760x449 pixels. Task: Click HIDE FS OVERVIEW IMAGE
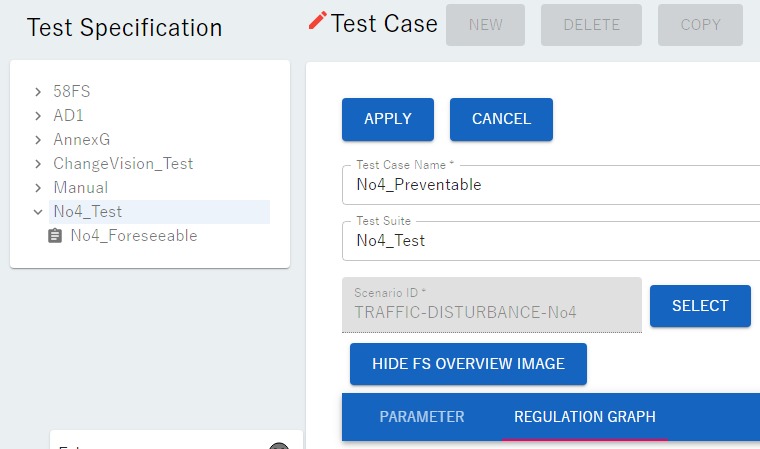(468, 364)
